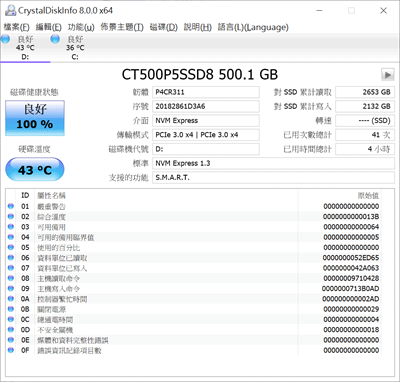Click the 原始值 column header
The image size is (400, 382).
click(368, 196)
